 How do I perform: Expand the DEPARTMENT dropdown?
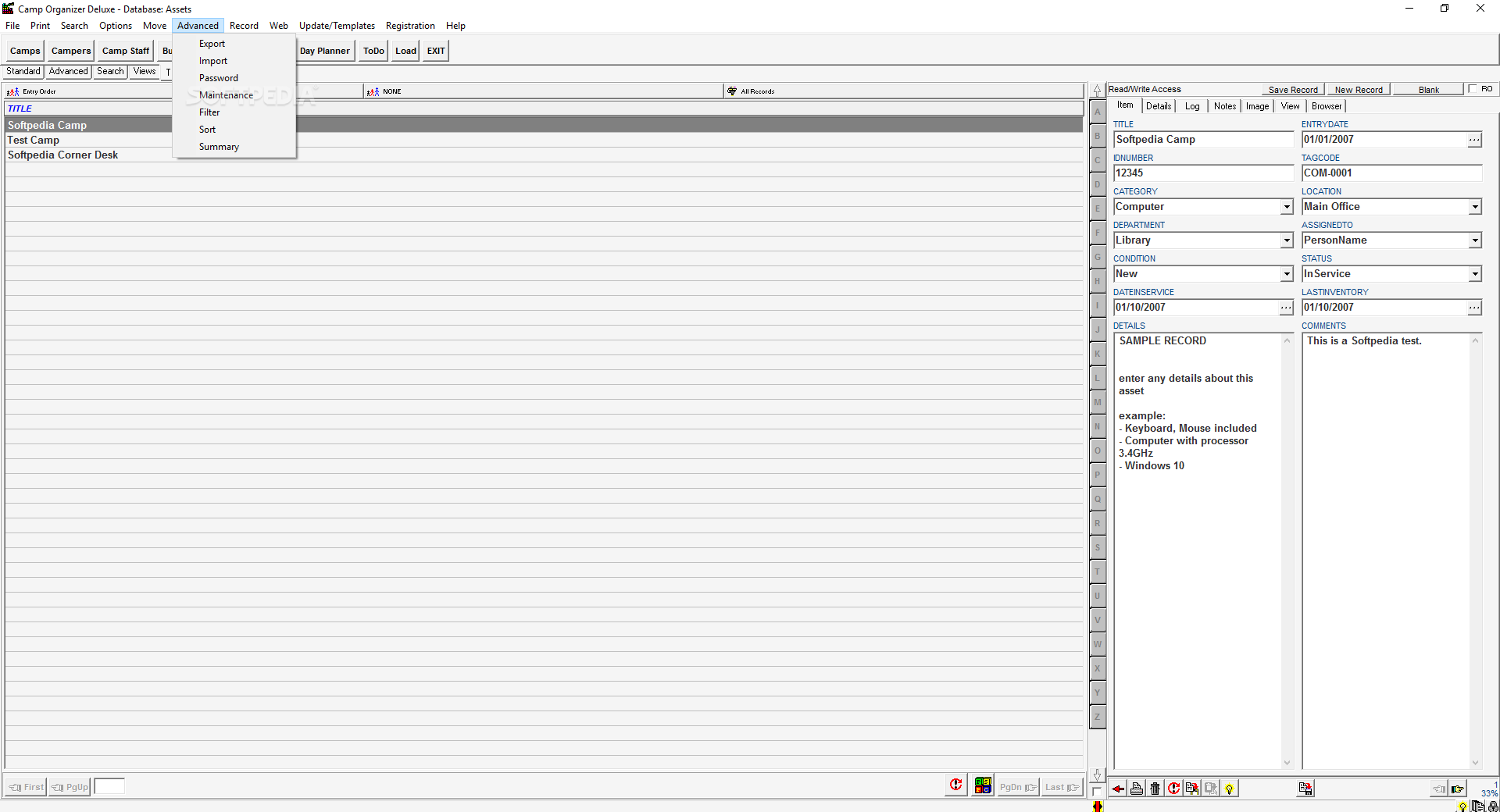pyautogui.click(x=1287, y=240)
